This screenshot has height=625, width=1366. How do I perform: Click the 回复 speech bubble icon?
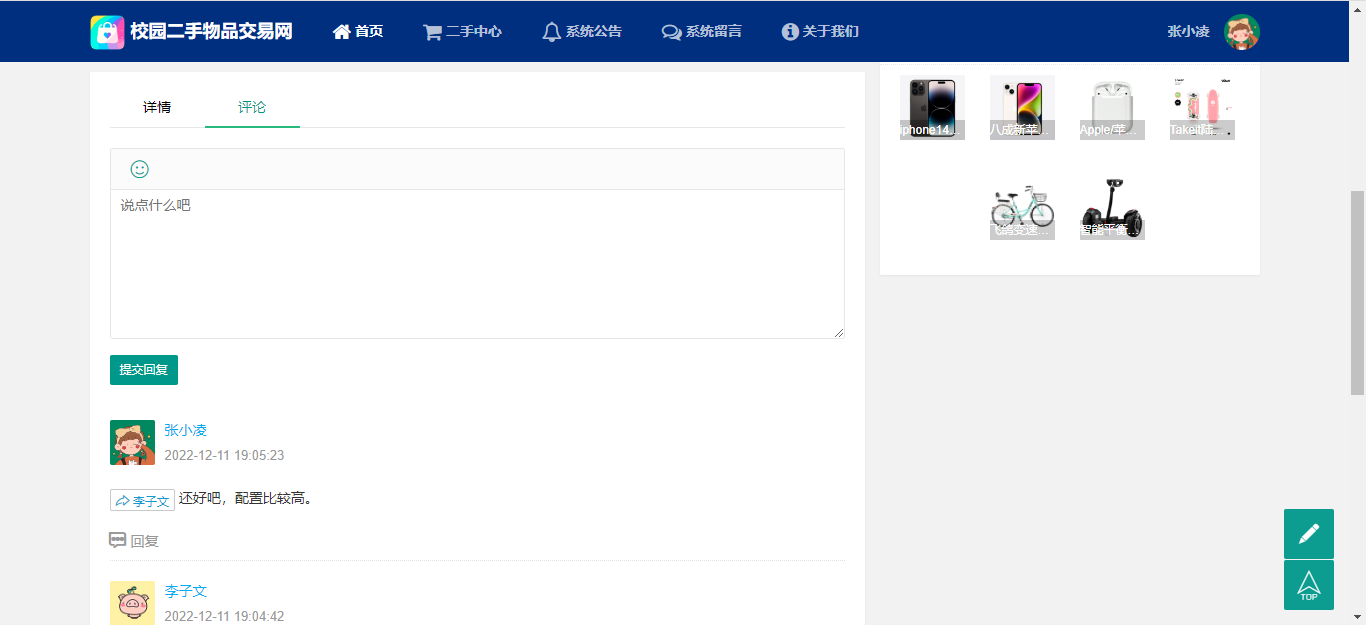point(118,540)
